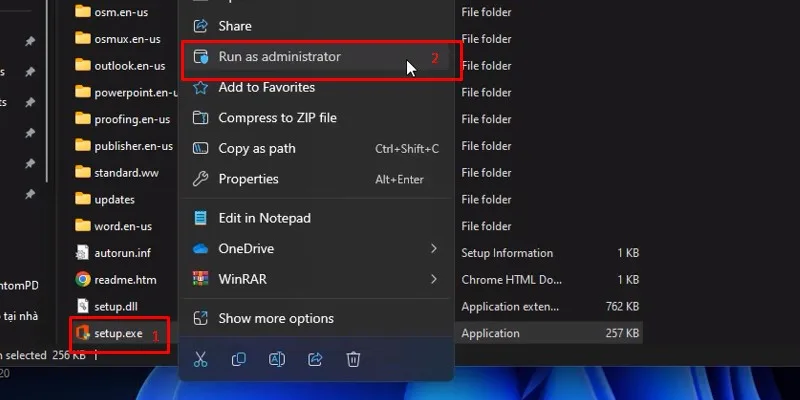Select Share from the context menu
The image size is (800, 400).
point(316,26)
